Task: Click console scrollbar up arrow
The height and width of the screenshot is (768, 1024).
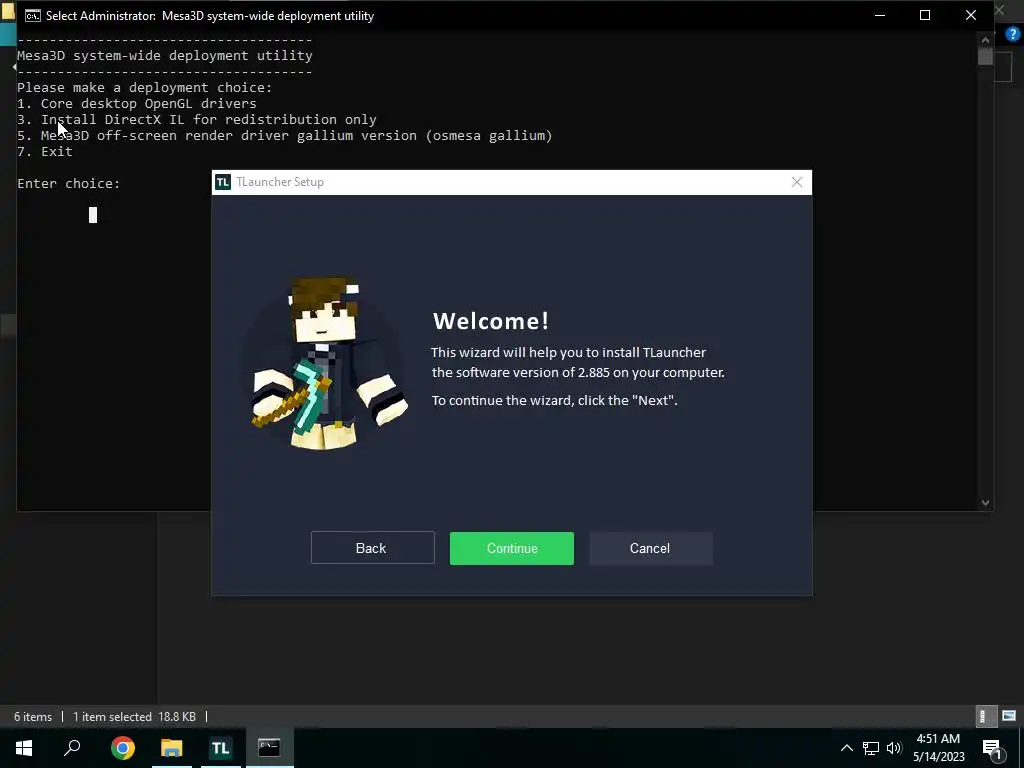Action: (x=985, y=40)
